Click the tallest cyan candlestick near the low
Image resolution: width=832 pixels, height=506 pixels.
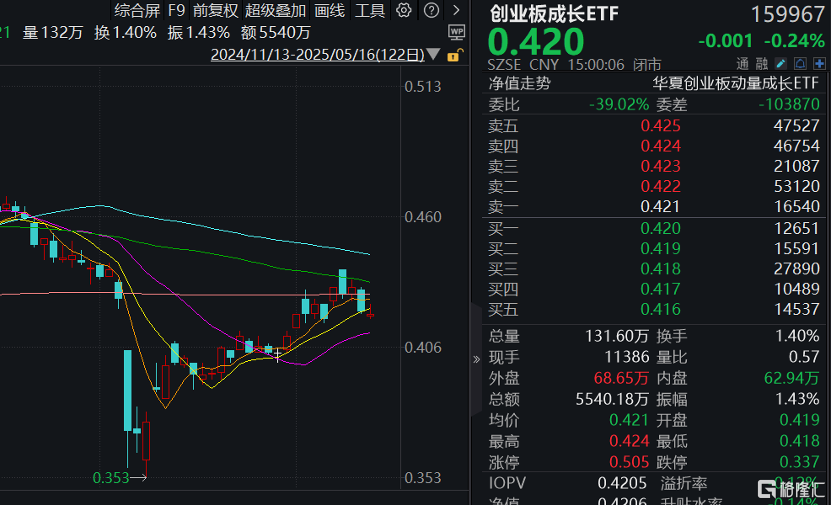coord(128,390)
